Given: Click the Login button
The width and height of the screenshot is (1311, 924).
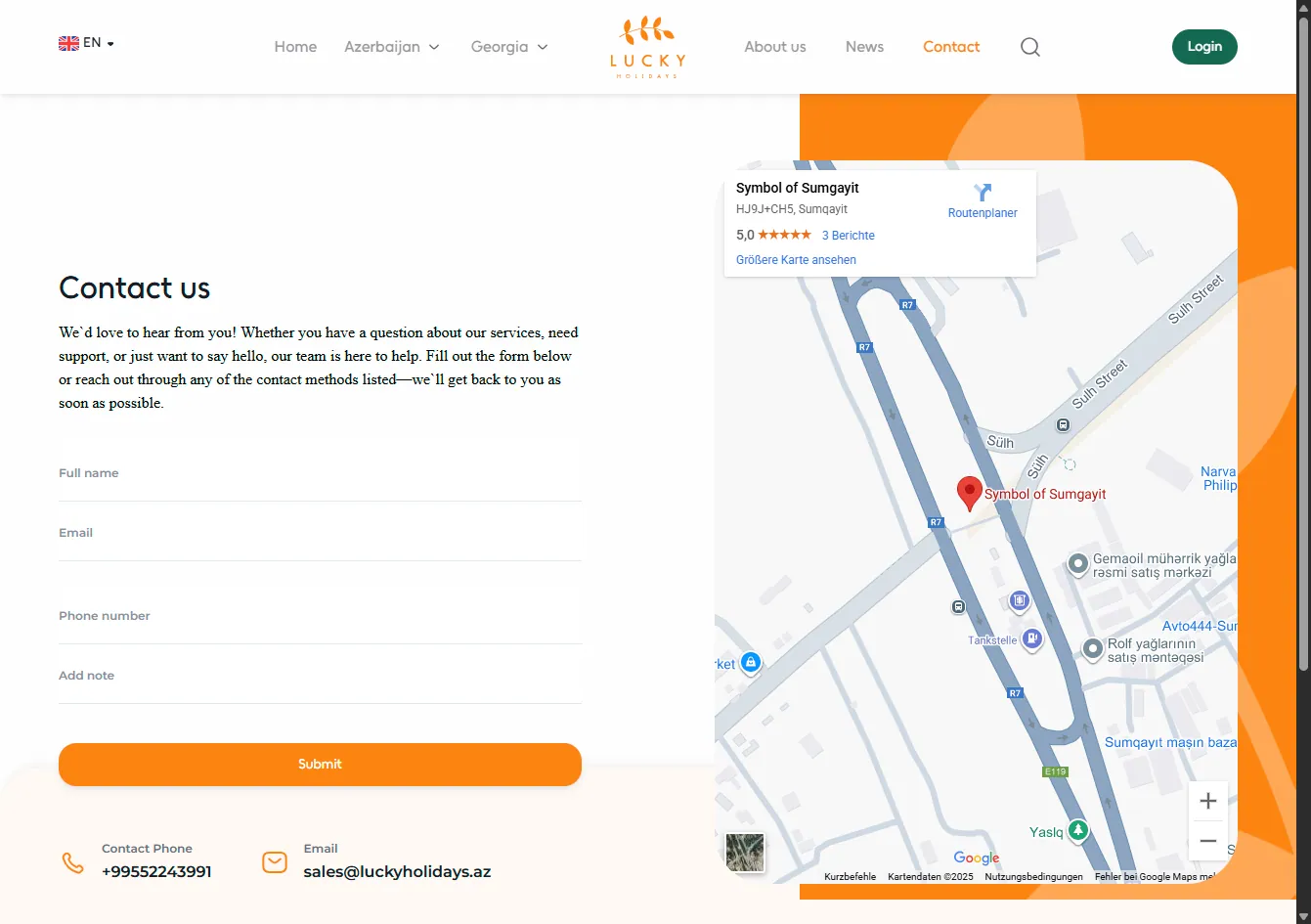Looking at the screenshot, I should tap(1204, 47).
